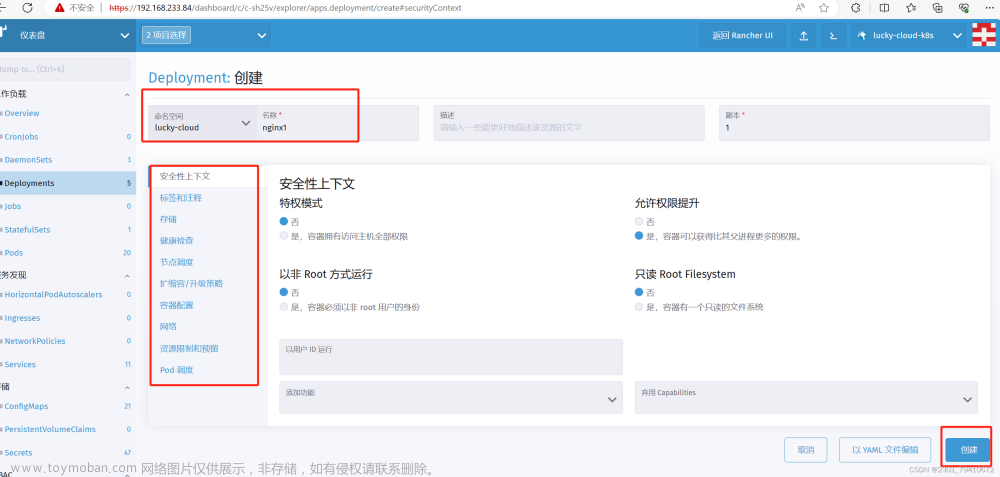Image resolution: width=1000 pixels, height=477 pixels.
Task: Select 否 for 特权模式
Action: pyautogui.click(x=284, y=221)
